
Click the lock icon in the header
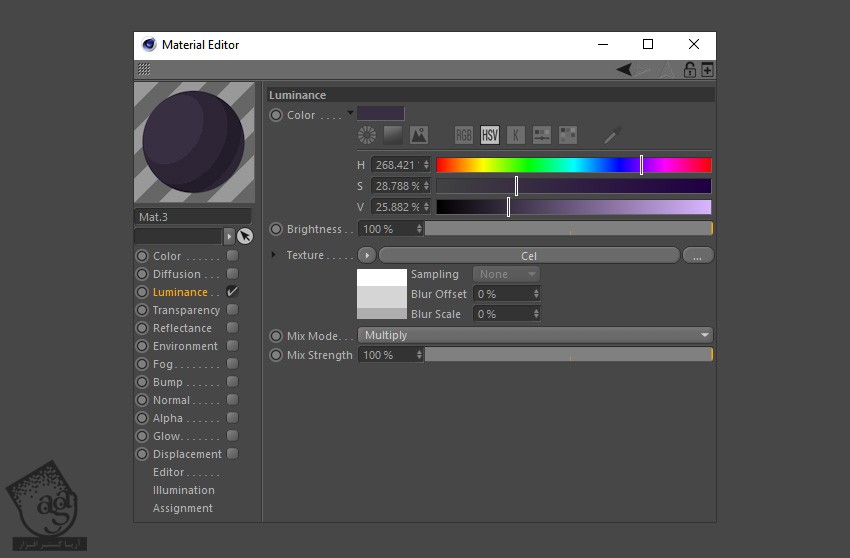click(x=689, y=70)
